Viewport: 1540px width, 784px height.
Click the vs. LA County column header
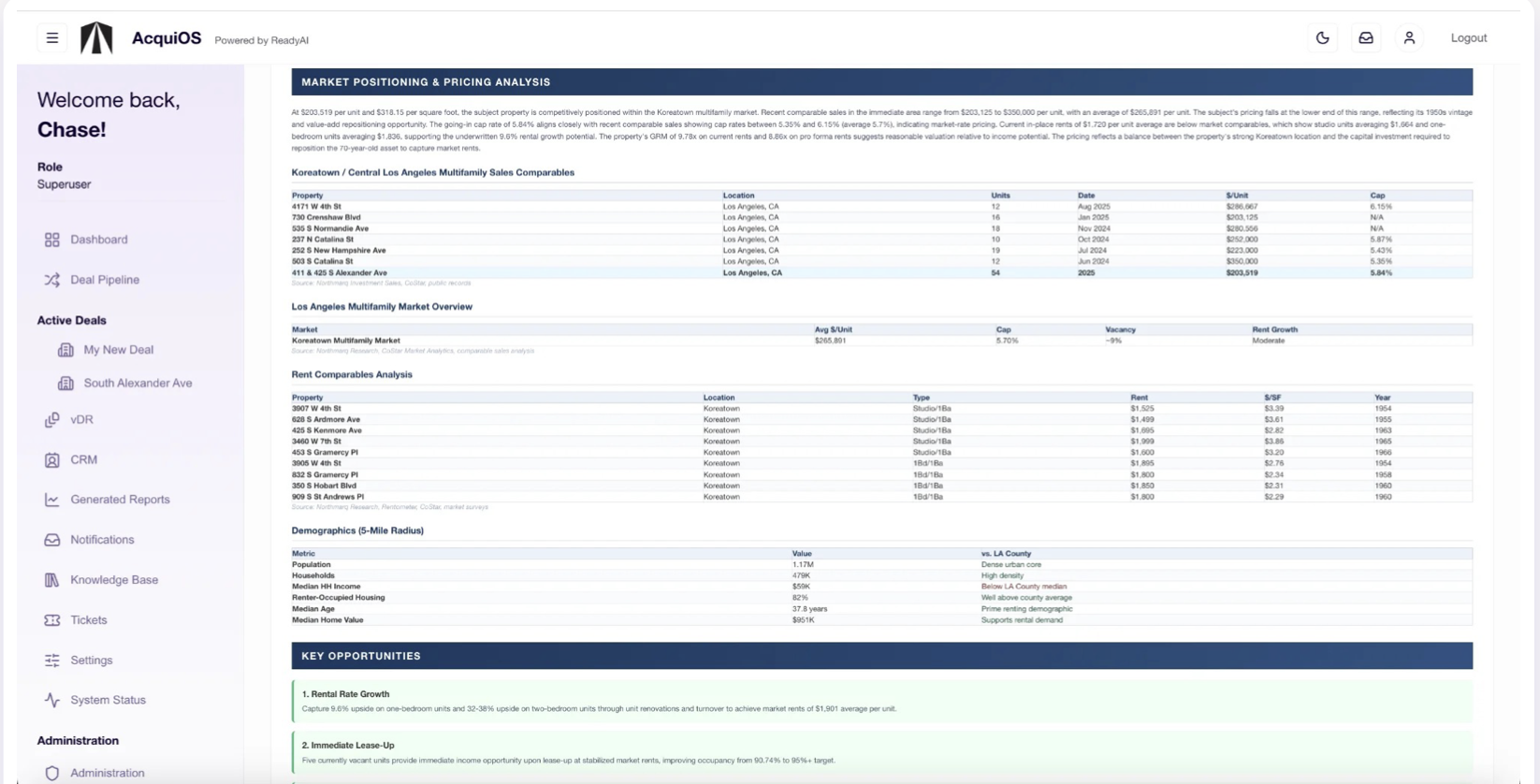pyautogui.click(x=1006, y=554)
